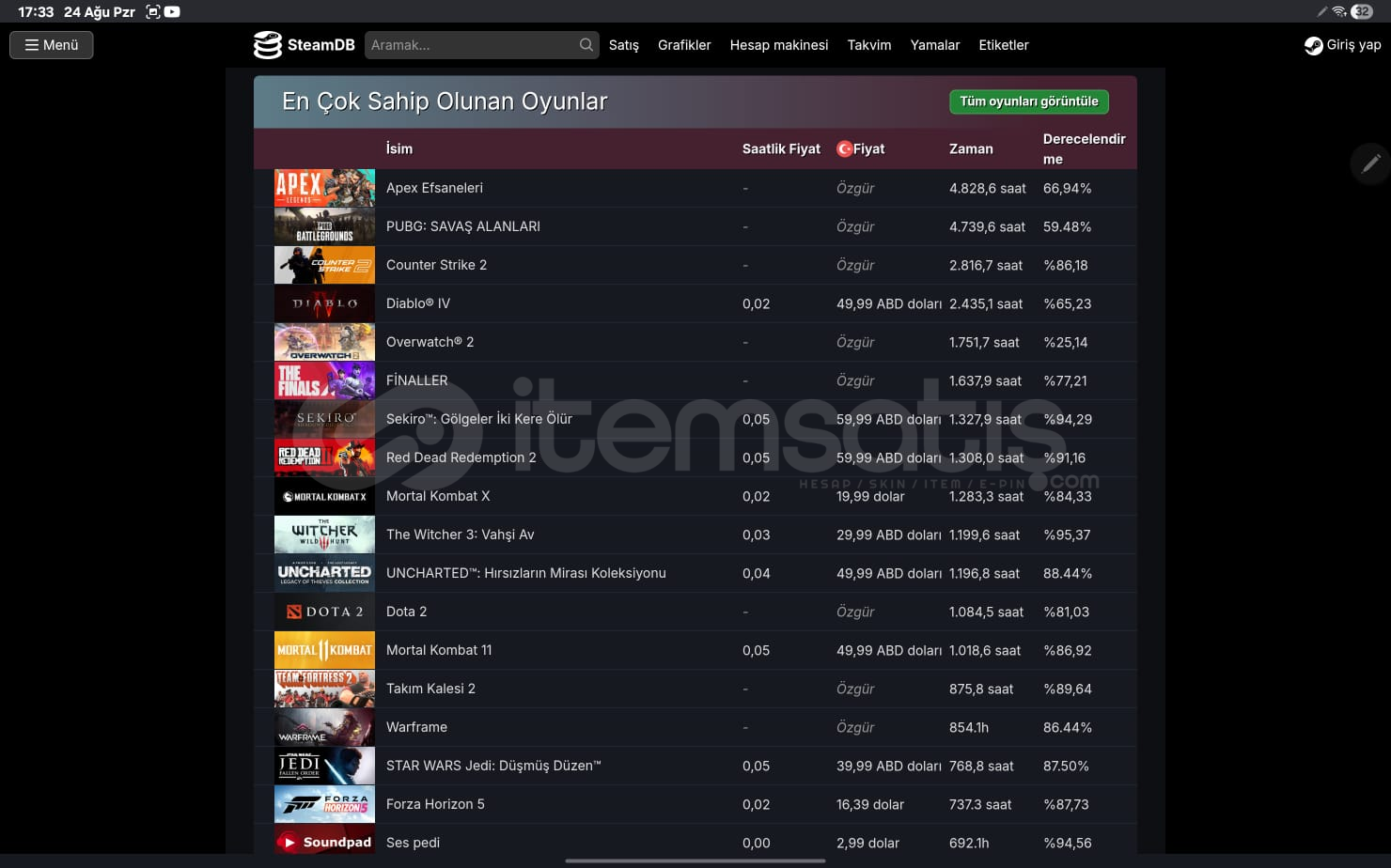The image size is (1391, 868).
Task: Open the Grafikler menu item
Action: pyautogui.click(x=684, y=45)
